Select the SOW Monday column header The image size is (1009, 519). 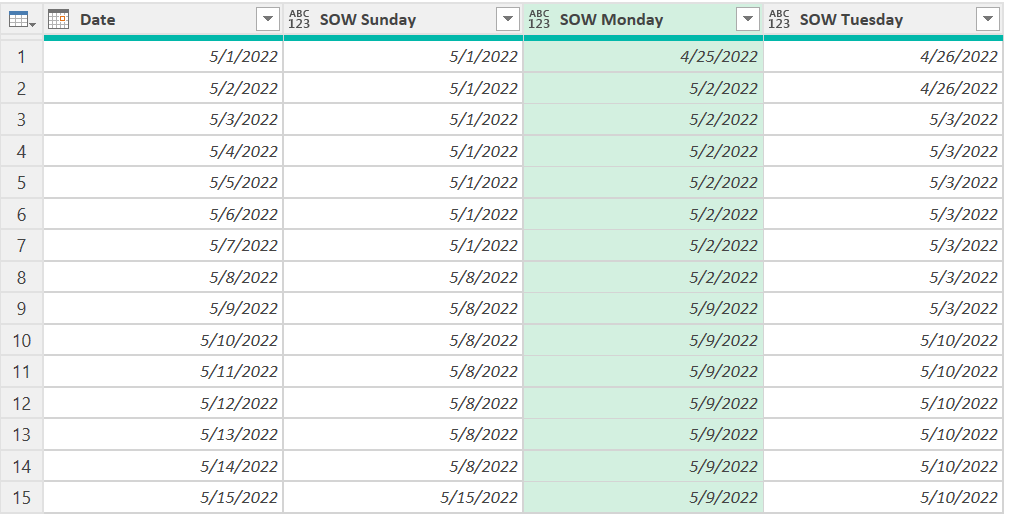coord(643,19)
